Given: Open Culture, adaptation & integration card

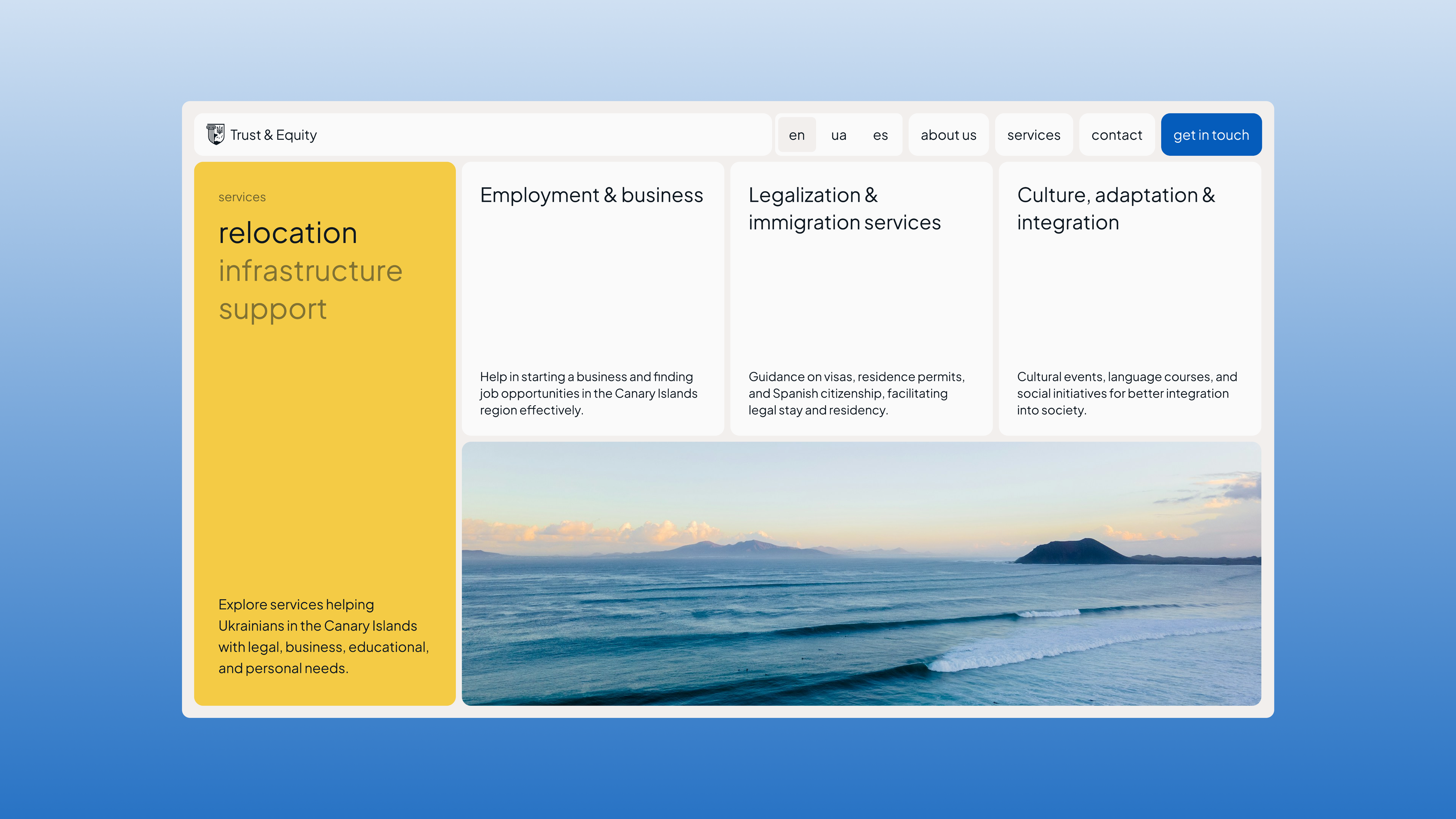Looking at the screenshot, I should point(1115,209).
